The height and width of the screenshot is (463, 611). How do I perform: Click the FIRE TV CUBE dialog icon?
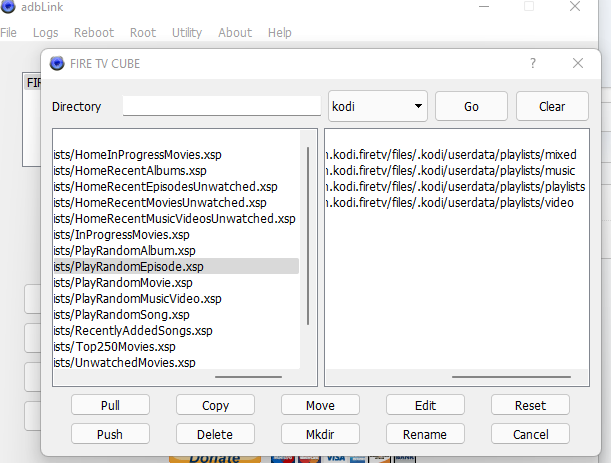click(57, 63)
